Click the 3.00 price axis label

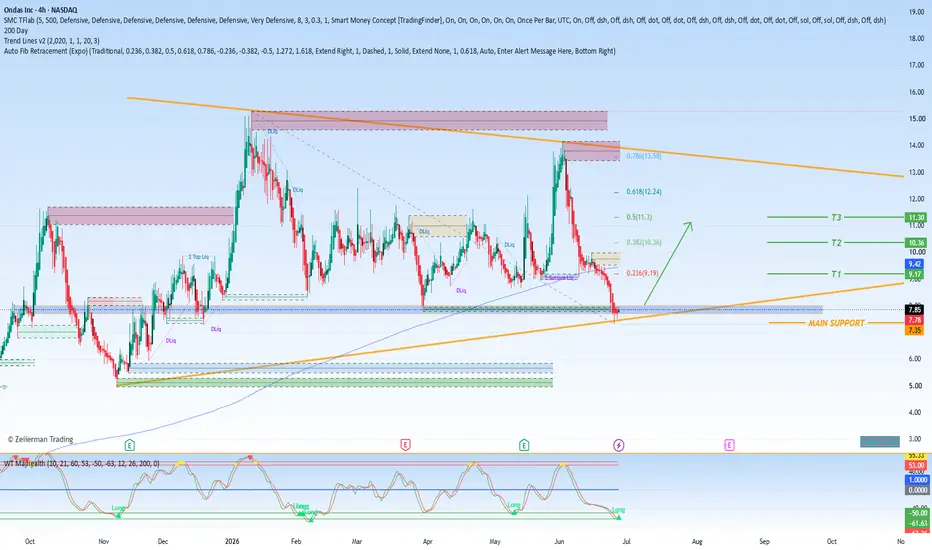(917, 439)
